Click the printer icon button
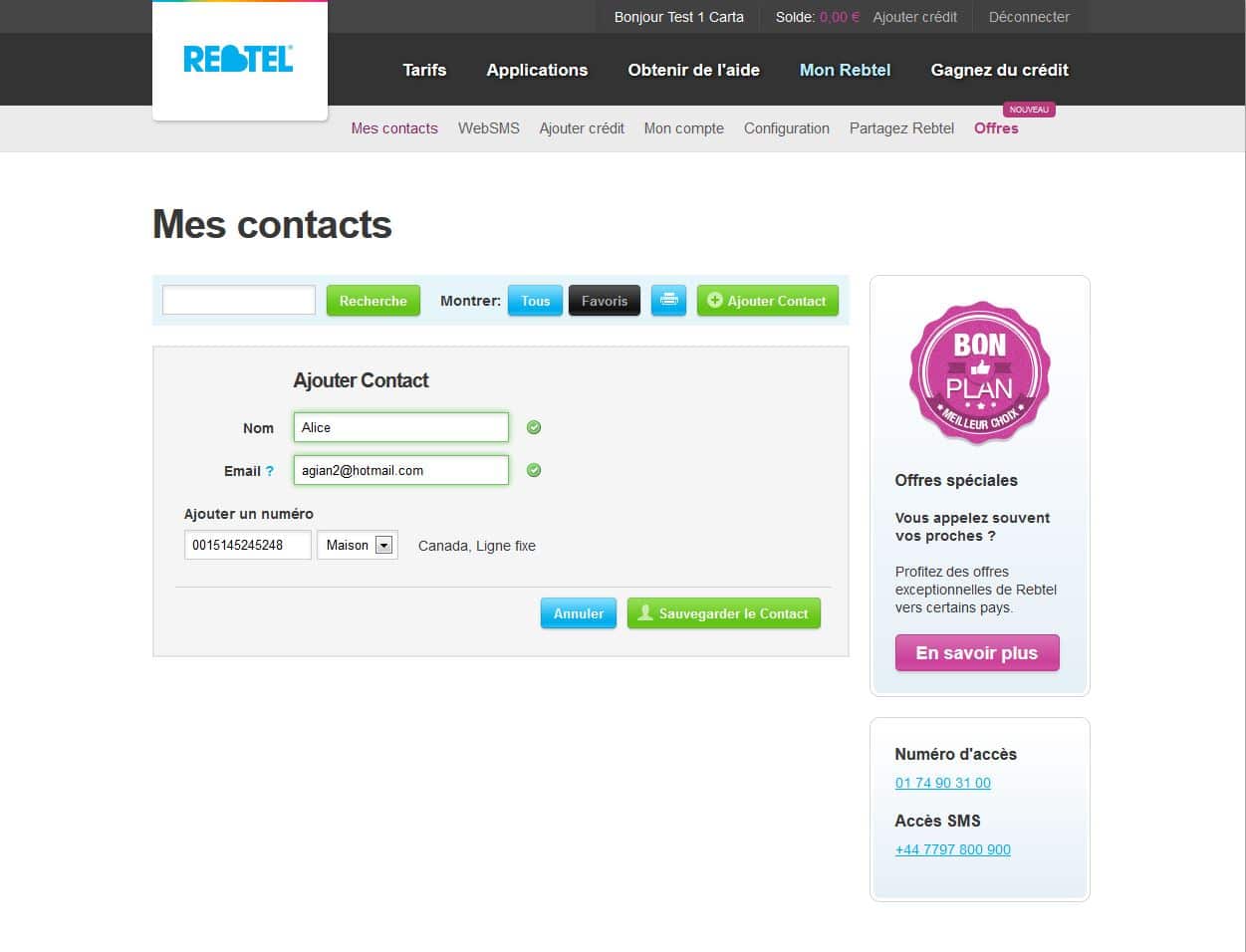The image size is (1246, 952). pos(668,300)
